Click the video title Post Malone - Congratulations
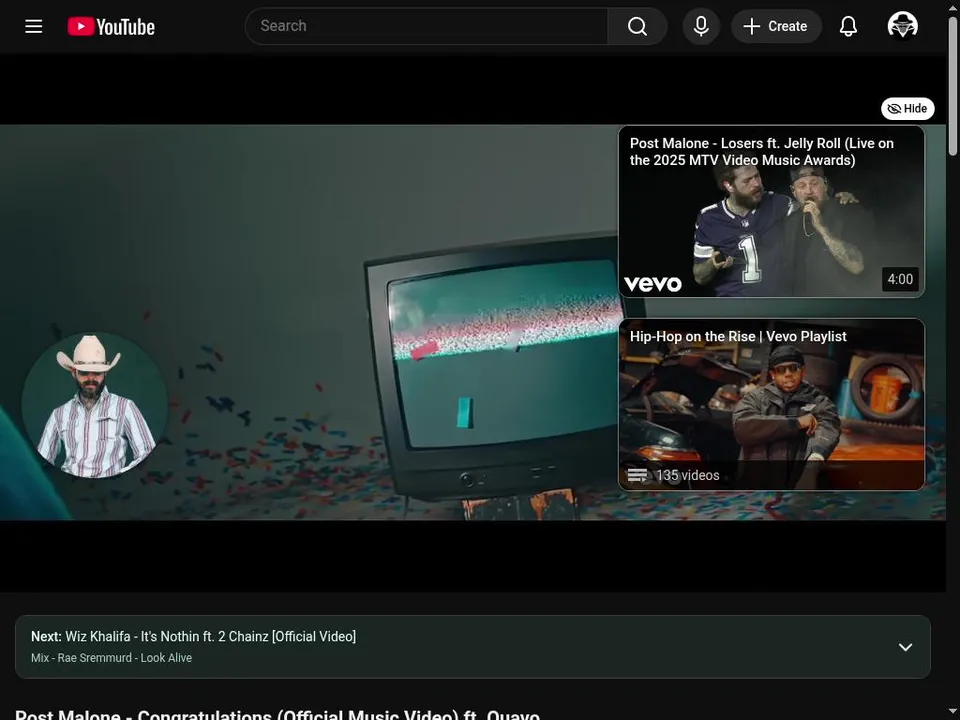Screen dimensions: 960x720 [277, 714]
